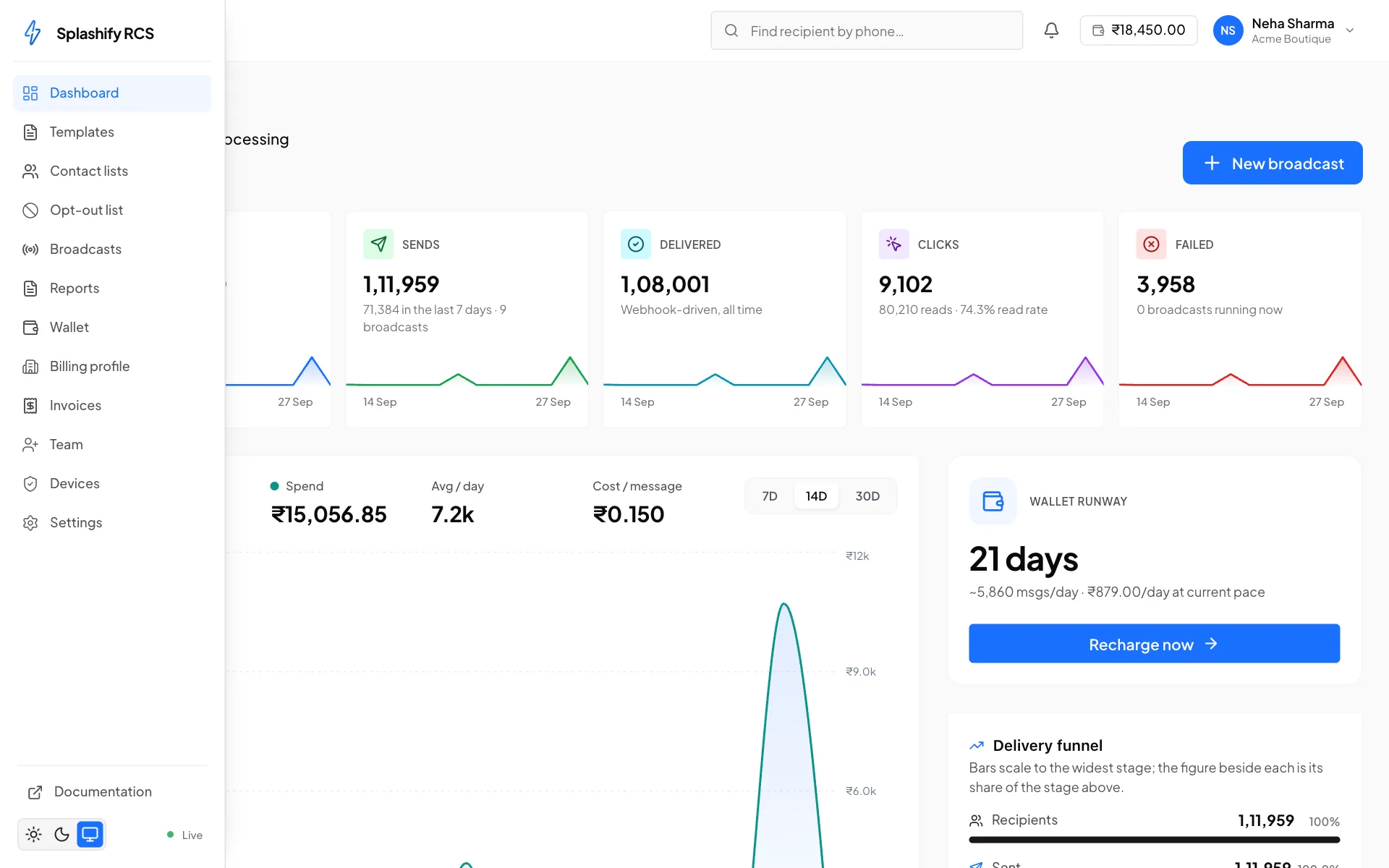Click the '21 days' runway value
The height and width of the screenshot is (868, 1389).
pos(1024,559)
